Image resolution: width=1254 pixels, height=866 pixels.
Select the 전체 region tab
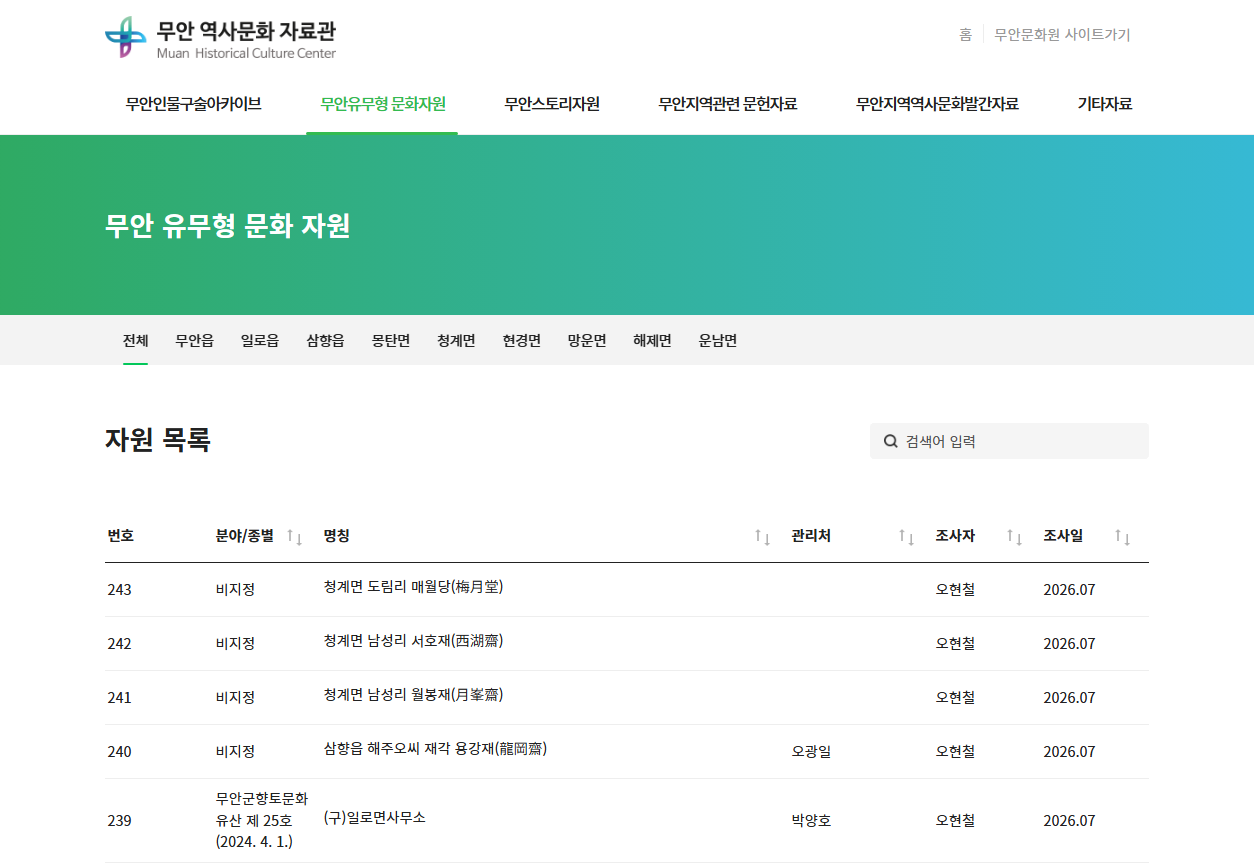point(136,341)
